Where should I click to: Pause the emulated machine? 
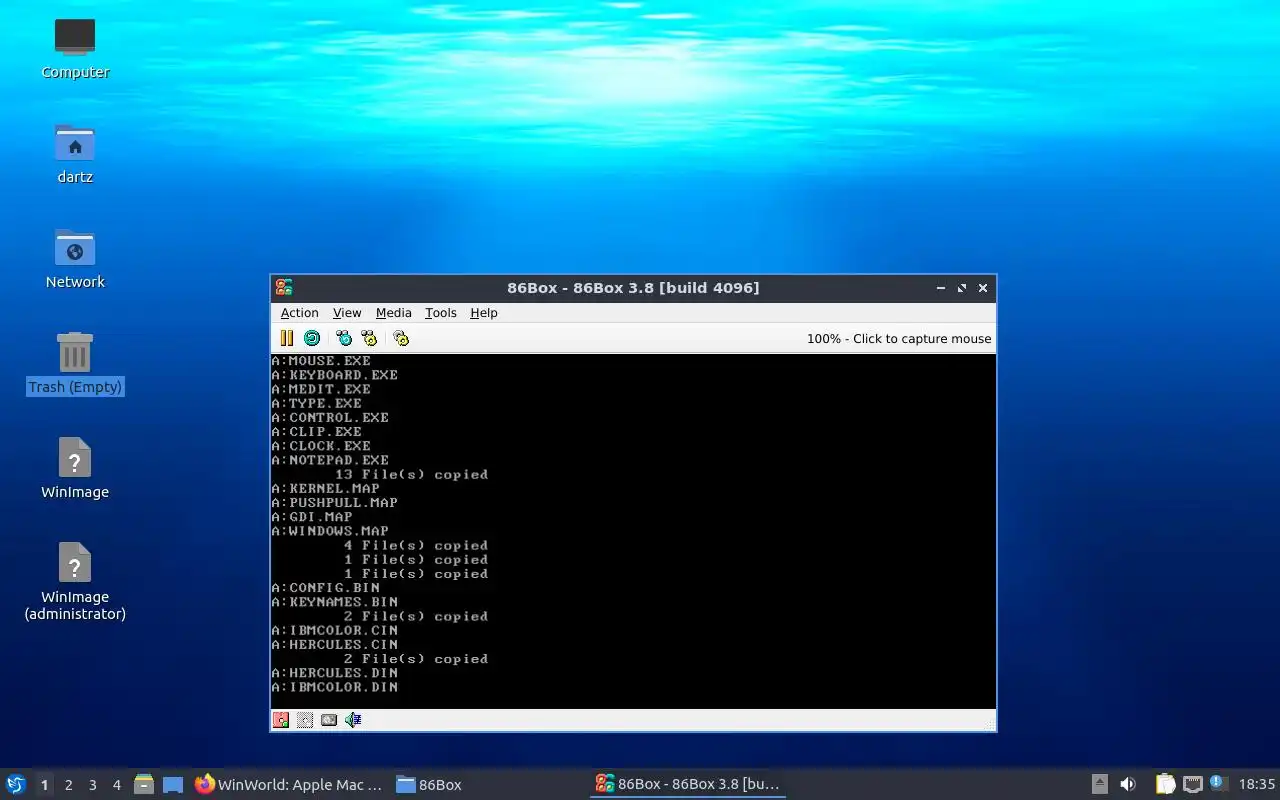click(x=287, y=338)
